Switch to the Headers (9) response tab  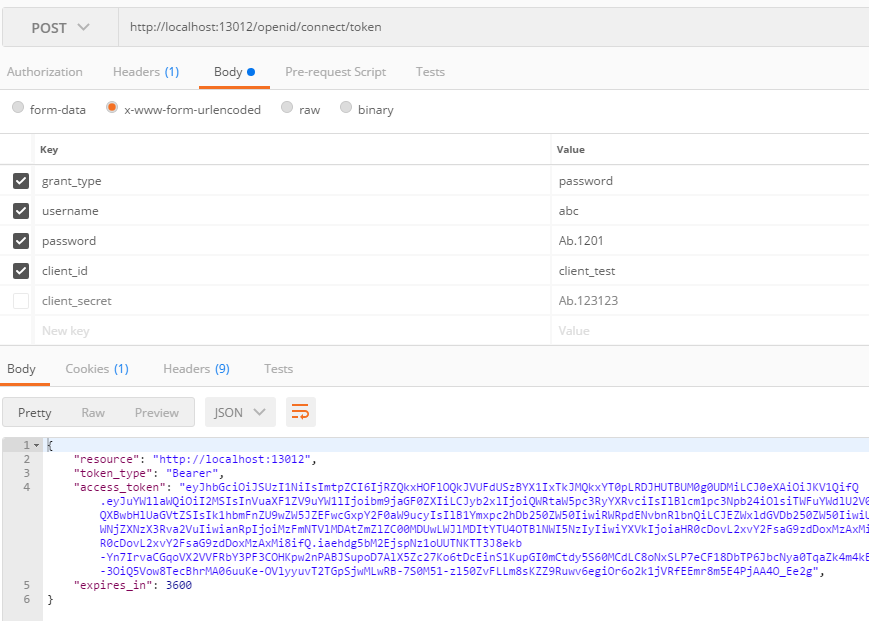coord(196,368)
